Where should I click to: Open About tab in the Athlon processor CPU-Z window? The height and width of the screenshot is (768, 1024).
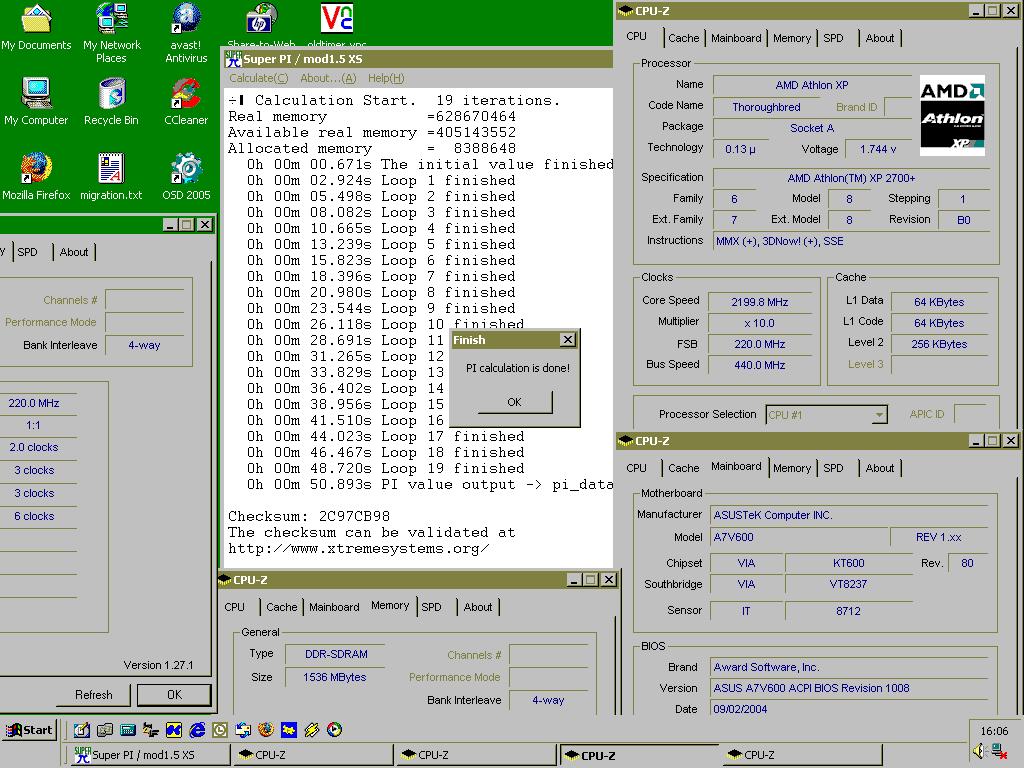coord(880,38)
